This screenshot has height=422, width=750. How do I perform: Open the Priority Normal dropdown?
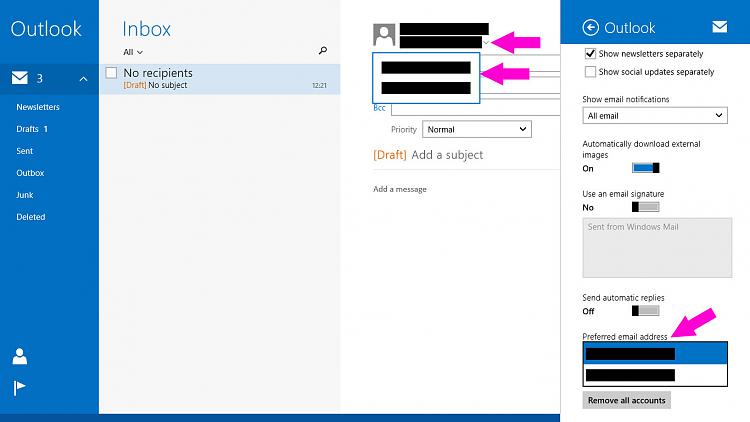(x=477, y=129)
